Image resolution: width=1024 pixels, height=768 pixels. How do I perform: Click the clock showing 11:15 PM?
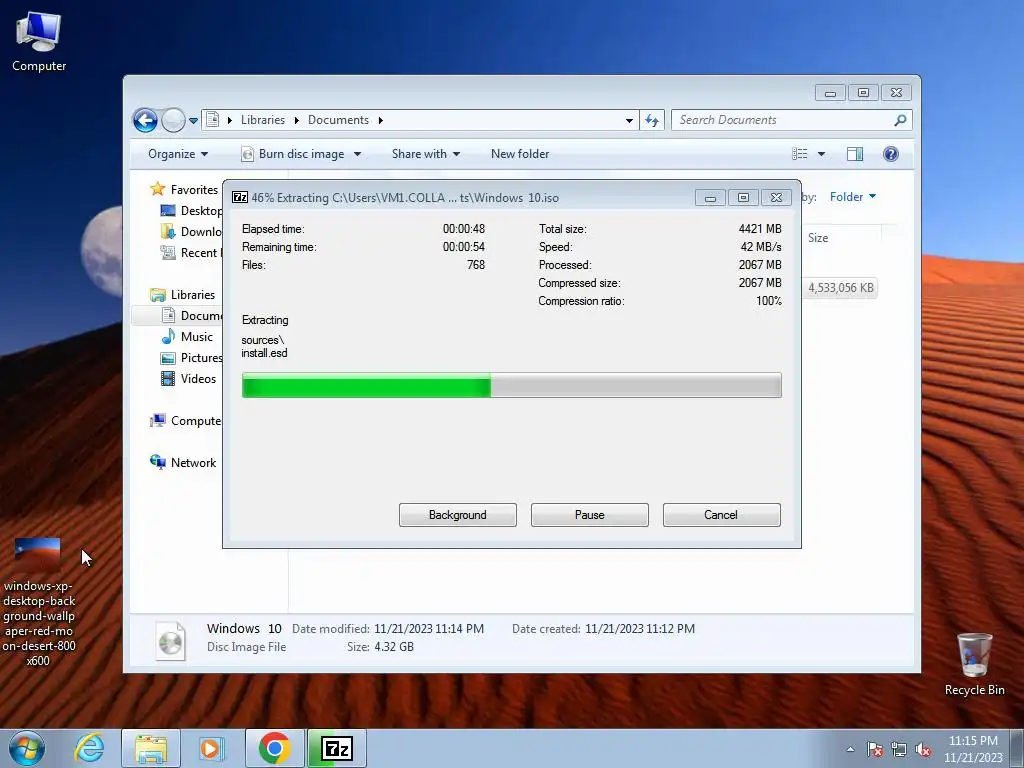click(x=973, y=749)
